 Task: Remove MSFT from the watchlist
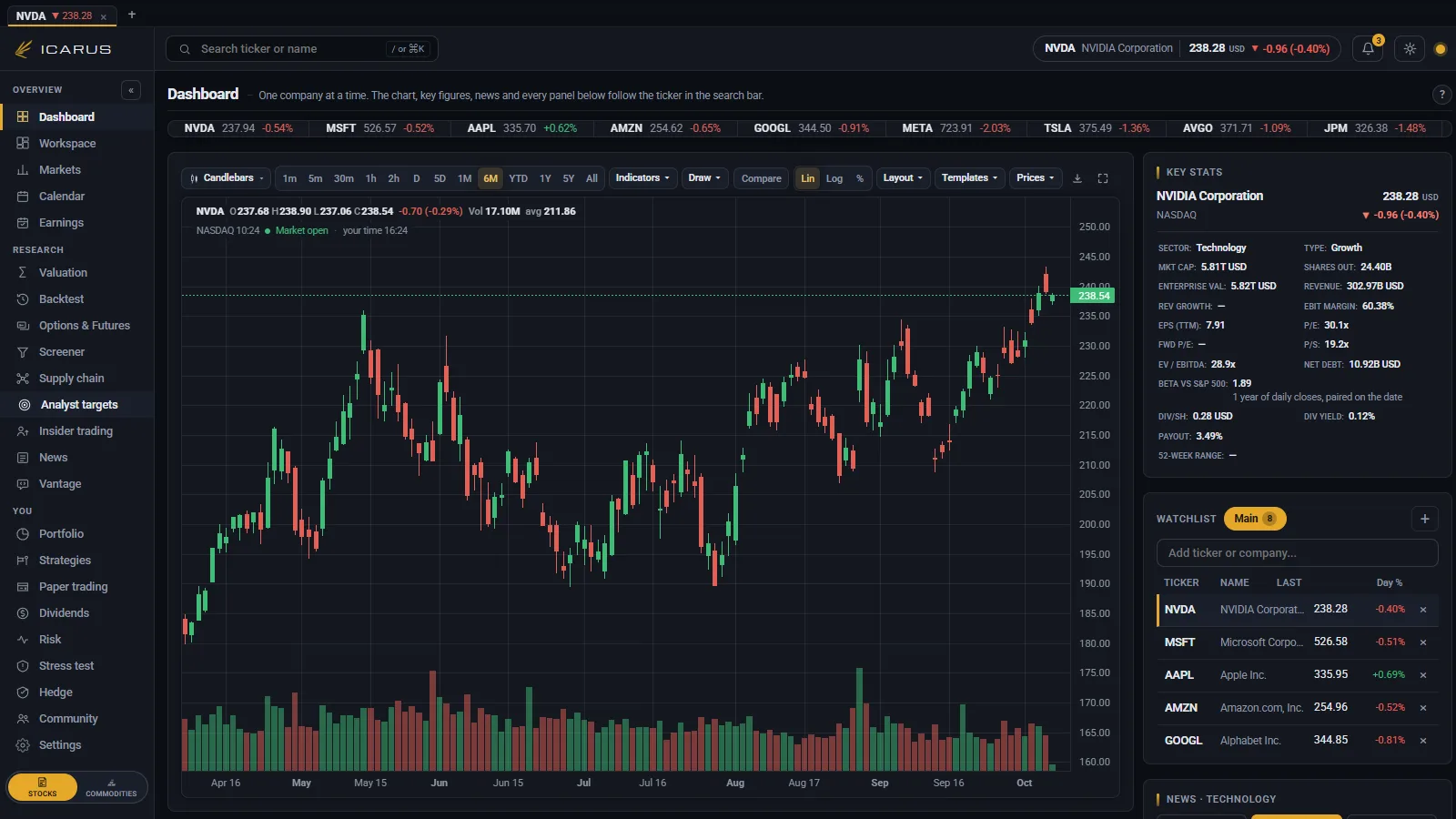(1423, 642)
